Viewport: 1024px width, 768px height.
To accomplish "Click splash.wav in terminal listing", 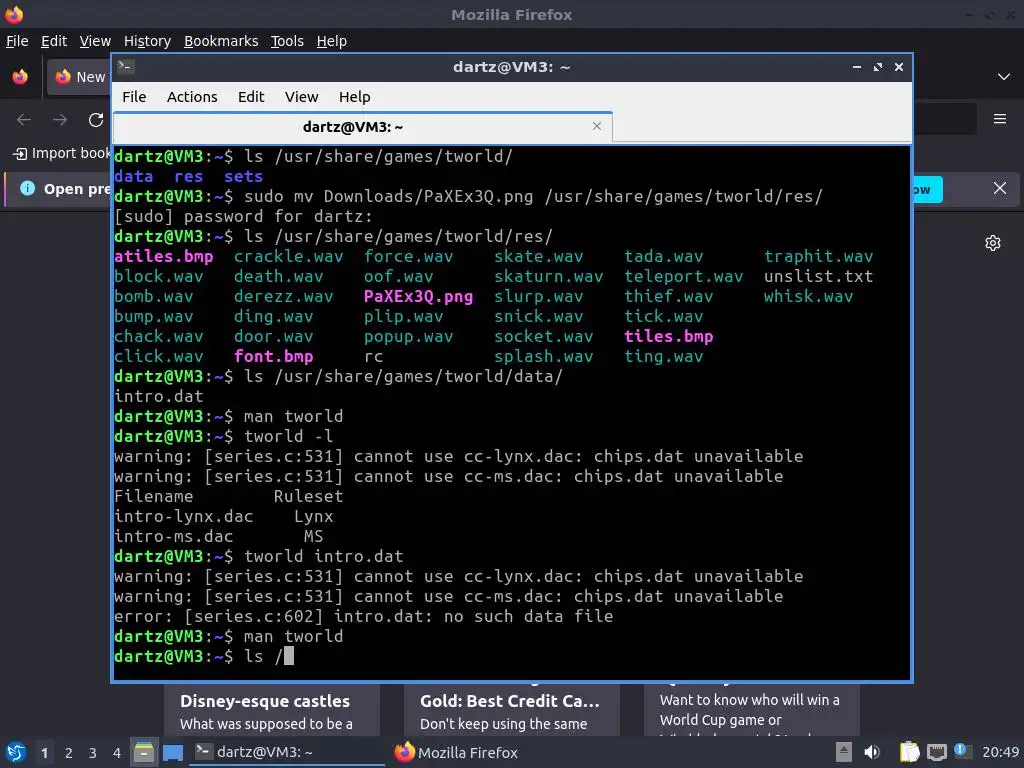I will pyautogui.click(x=543, y=357).
